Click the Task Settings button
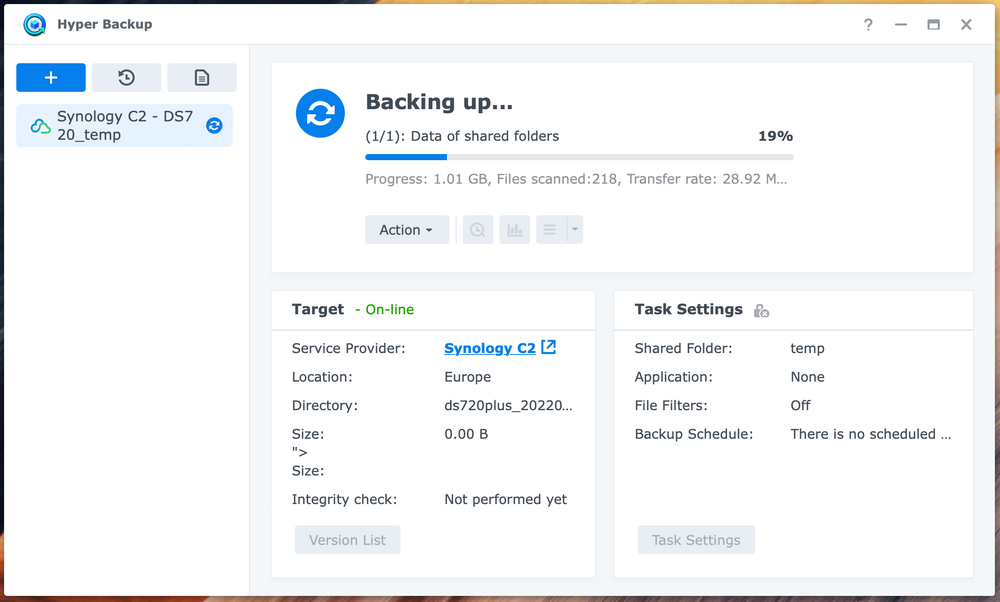 click(696, 540)
